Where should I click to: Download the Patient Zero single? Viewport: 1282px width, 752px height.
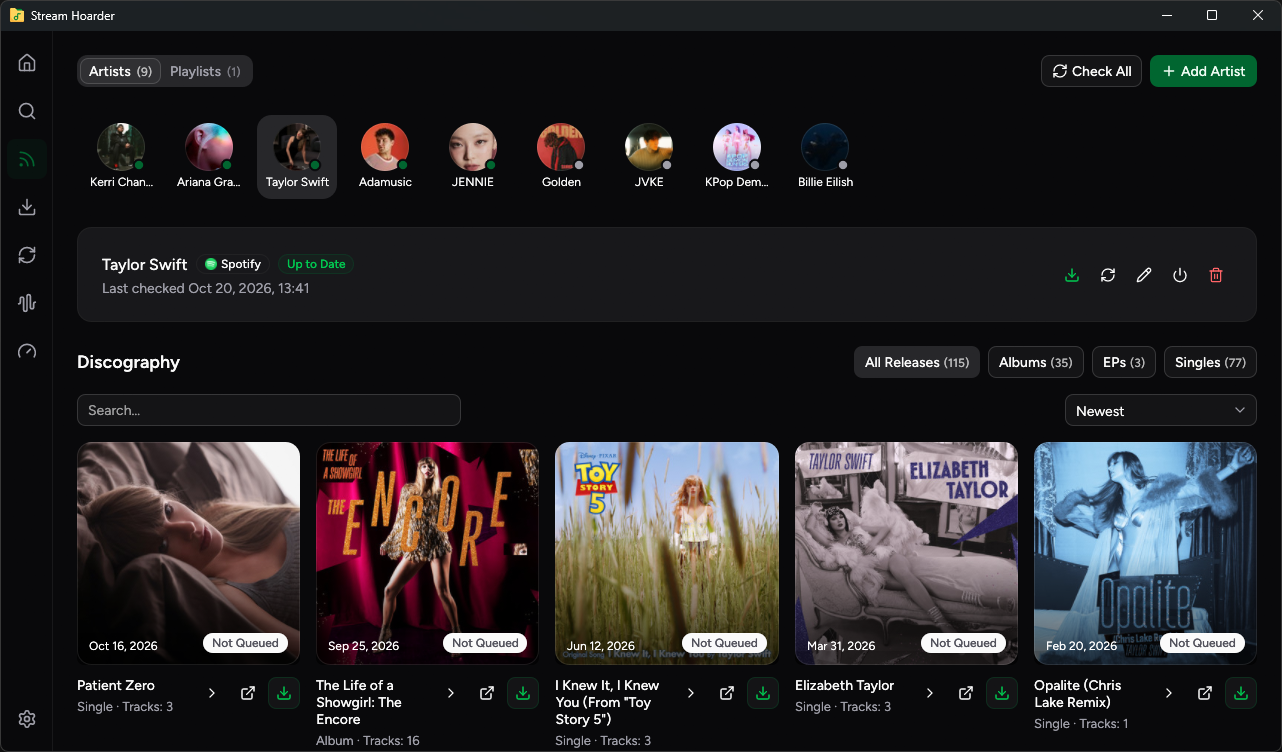284,693
